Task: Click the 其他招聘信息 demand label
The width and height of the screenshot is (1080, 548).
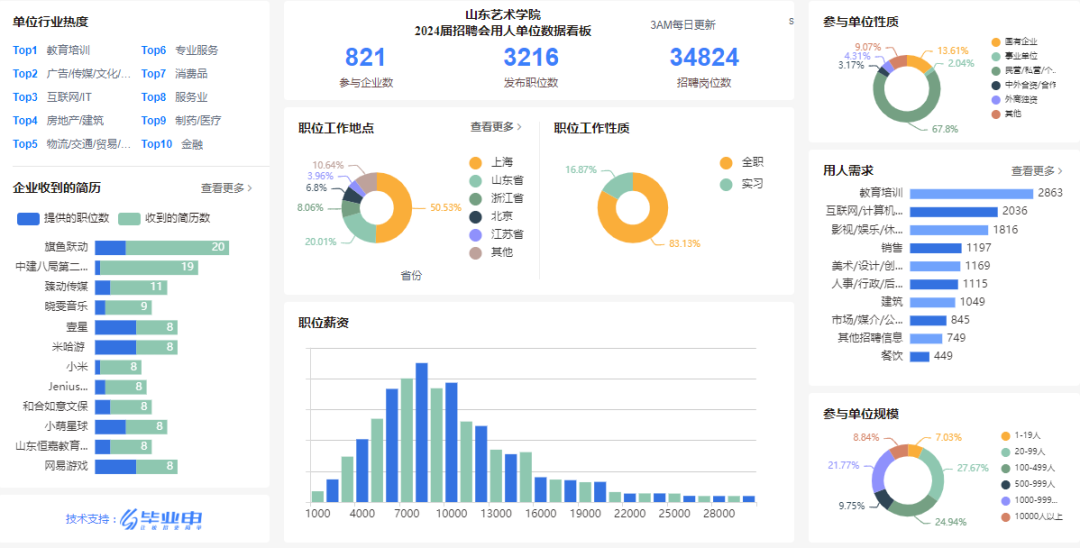Action: (x=870, y=338)
